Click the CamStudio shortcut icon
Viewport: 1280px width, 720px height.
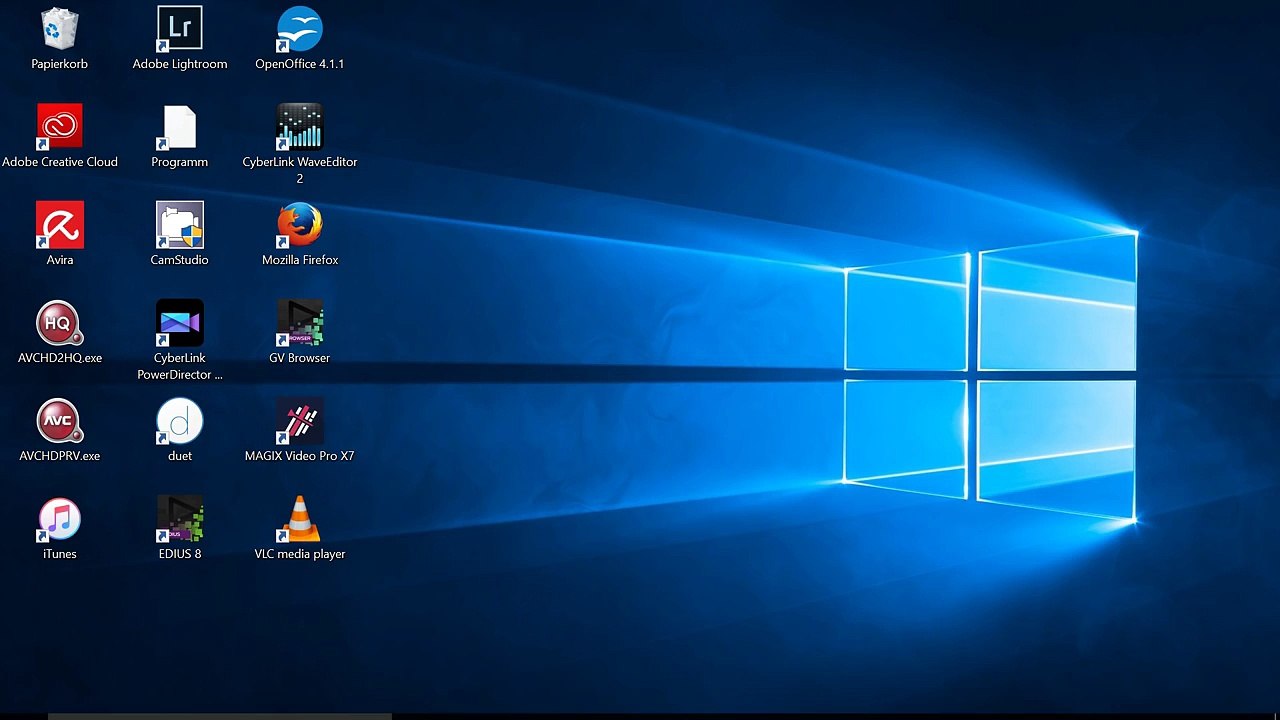click(x=180, y=225)
